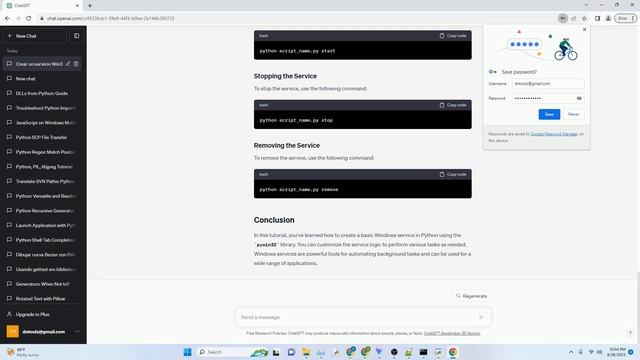Edit the Username field in password popup
640x360 pixels.
548,84
